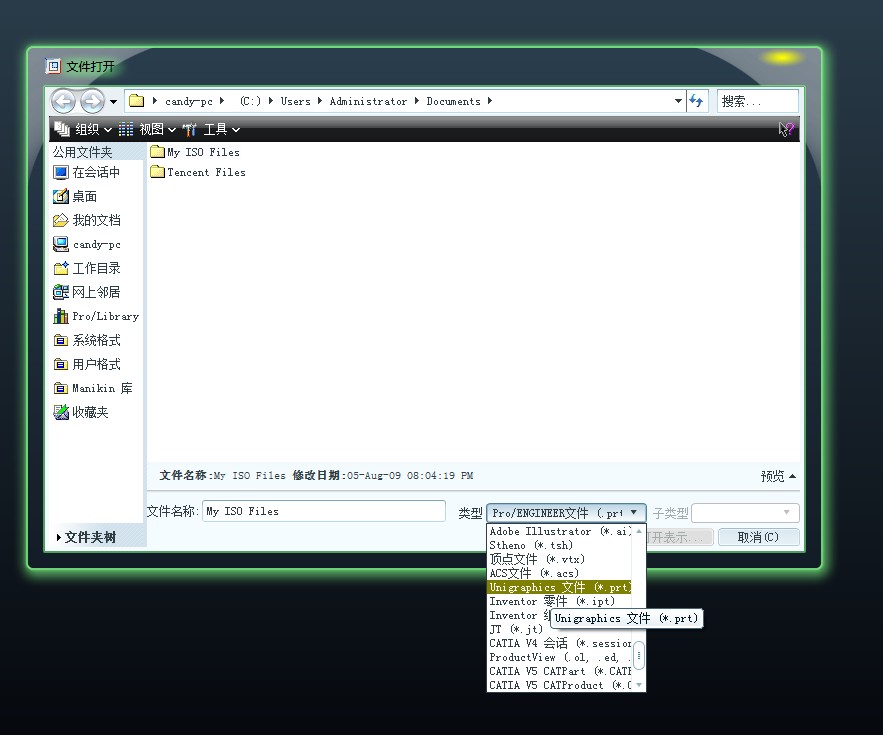Click type list scroll up arrow
This screenshot has height=735, width=883.
click(639, 531)
